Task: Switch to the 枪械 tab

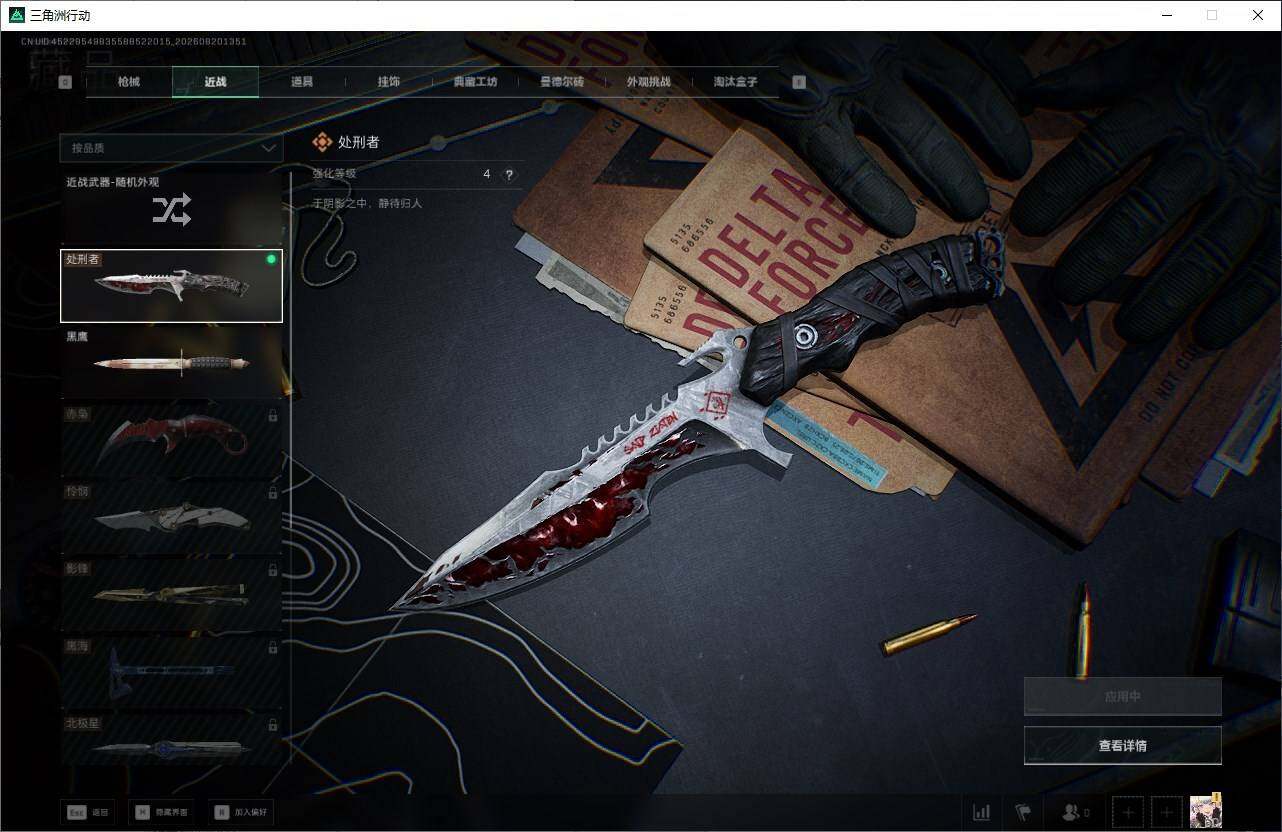Action: point(129,82)
